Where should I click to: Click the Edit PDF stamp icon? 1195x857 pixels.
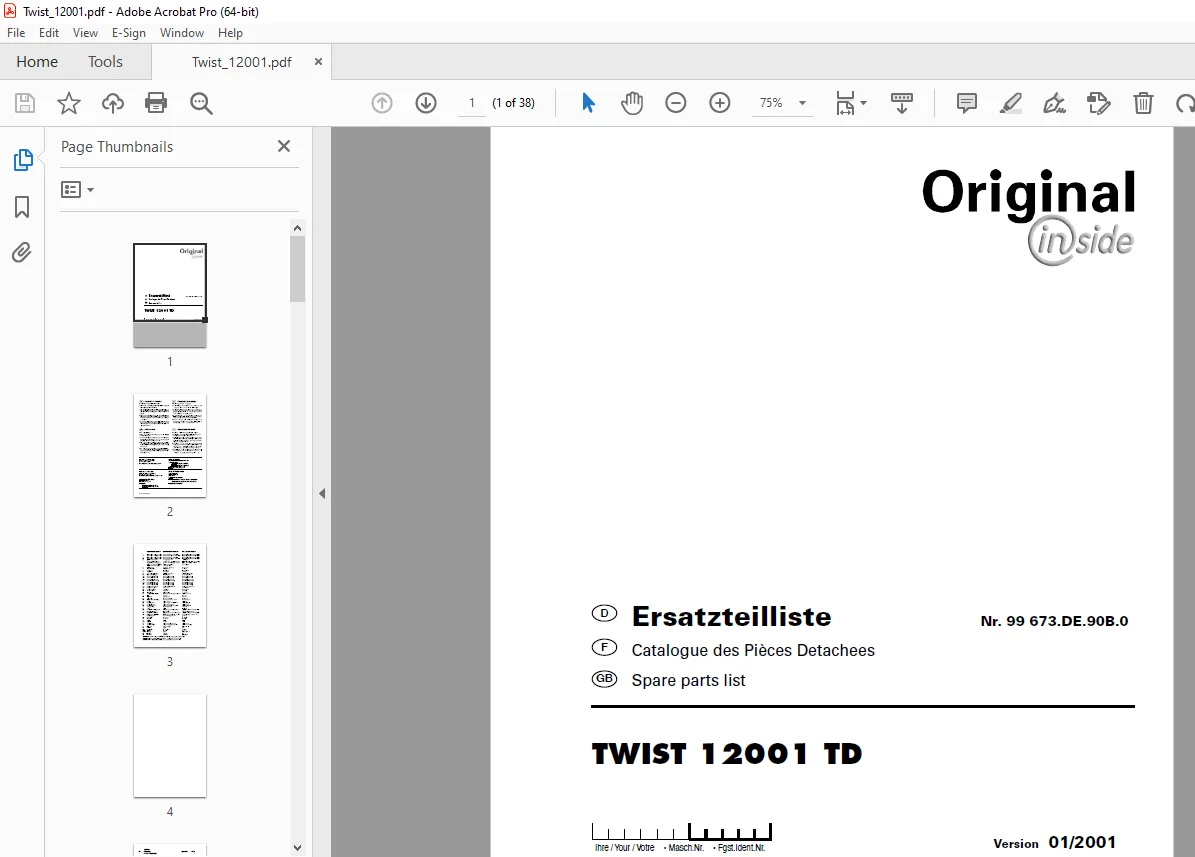(1098, 103)
